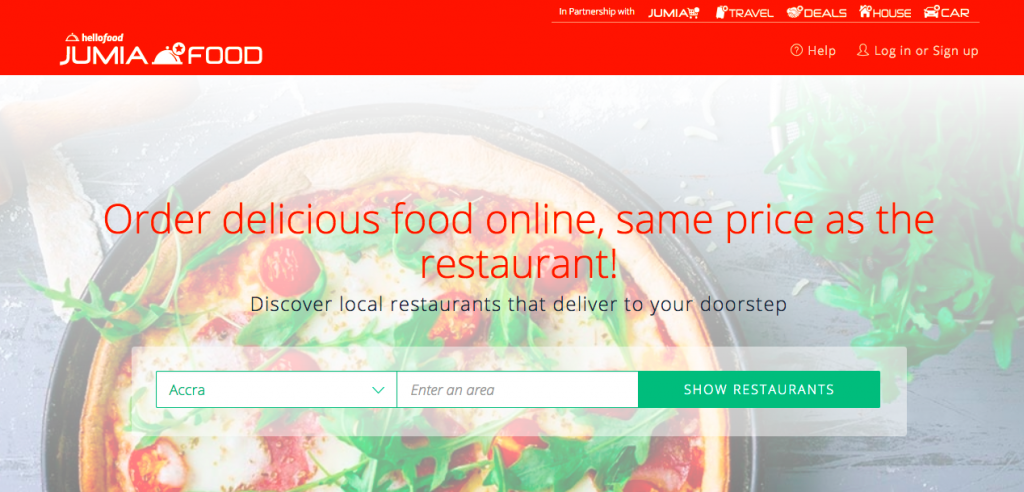
Task: Open the Help link
Action: click(813, 50)
